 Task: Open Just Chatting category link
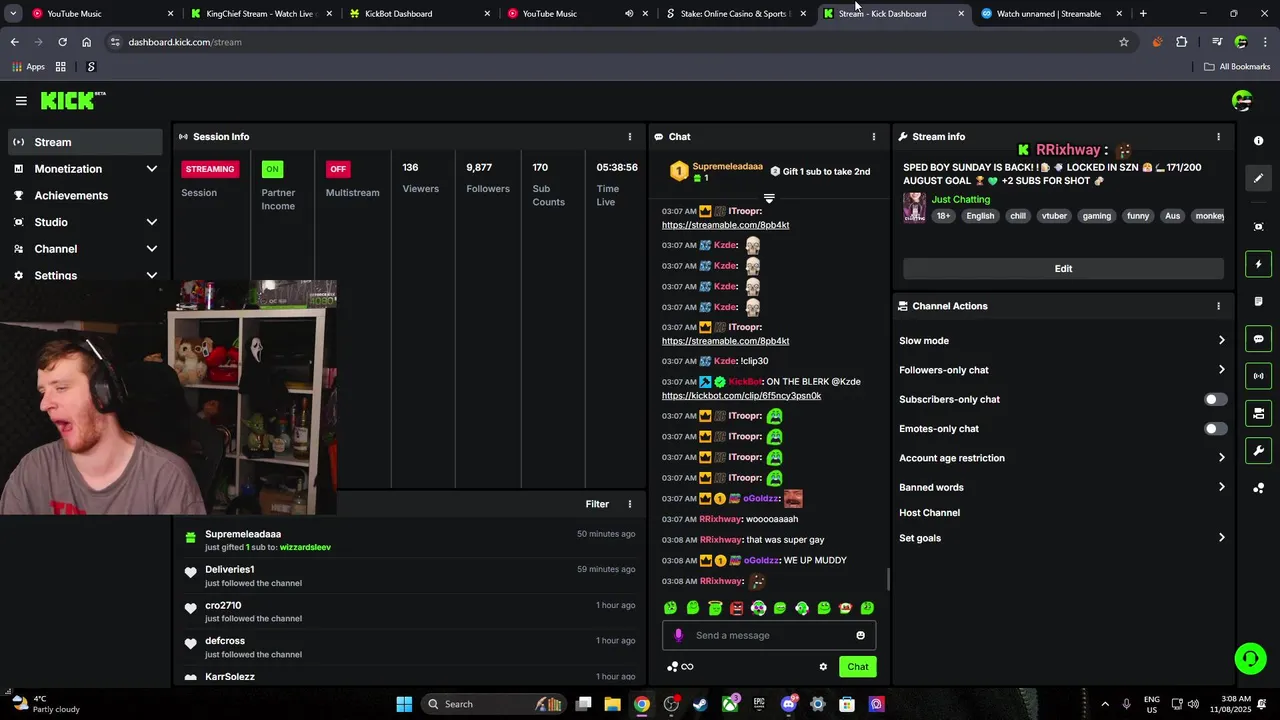(961, 200)
